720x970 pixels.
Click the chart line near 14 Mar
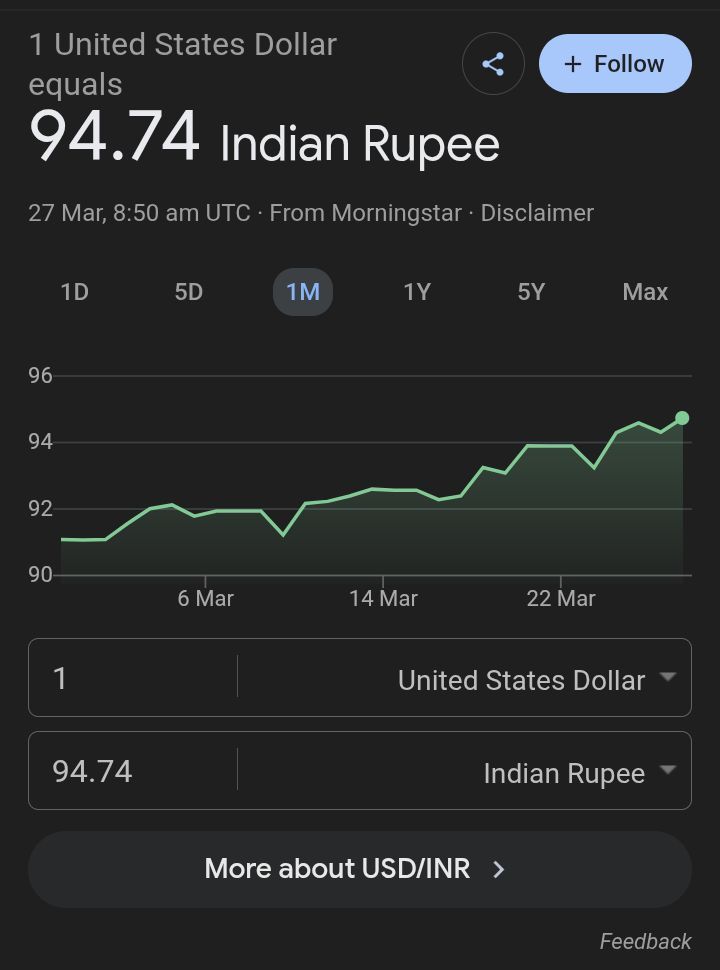pos(383,490)
